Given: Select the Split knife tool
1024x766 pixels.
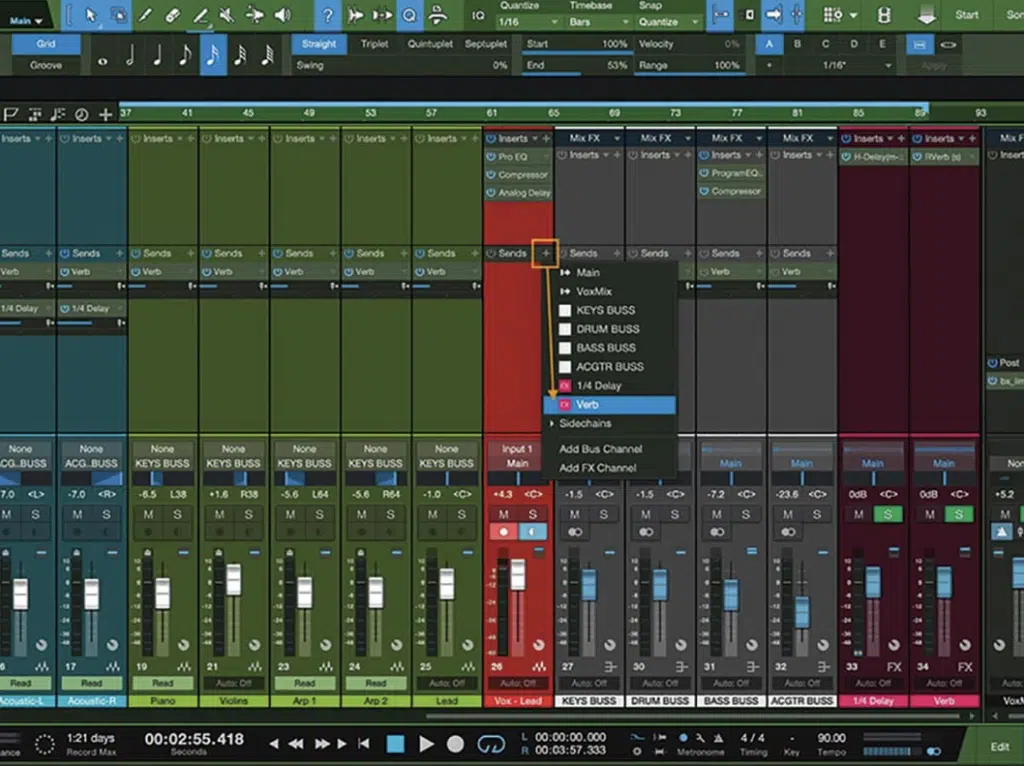Looking at the screenshot, I should (145, 15).
